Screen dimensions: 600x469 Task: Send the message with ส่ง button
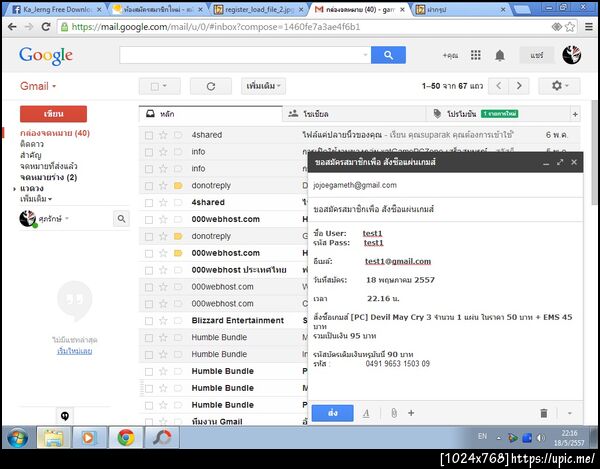(333, 413)
